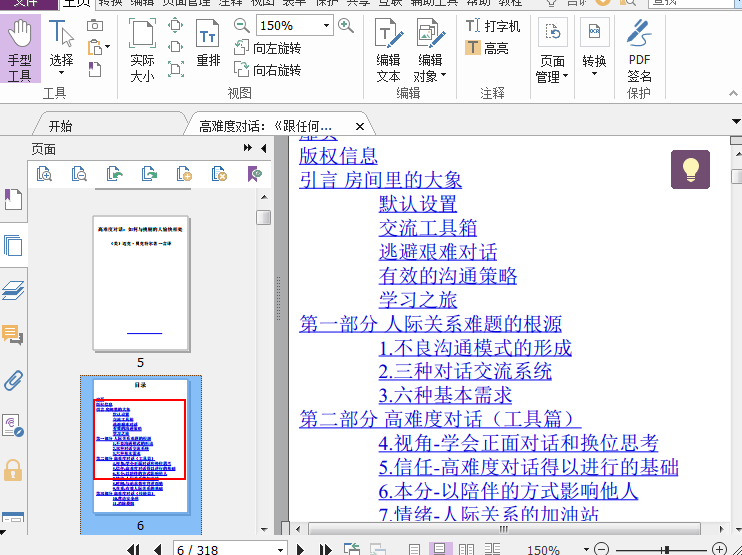Follow the link 版权信息
This screenshot has width=742, height=555.
(338, 155)
